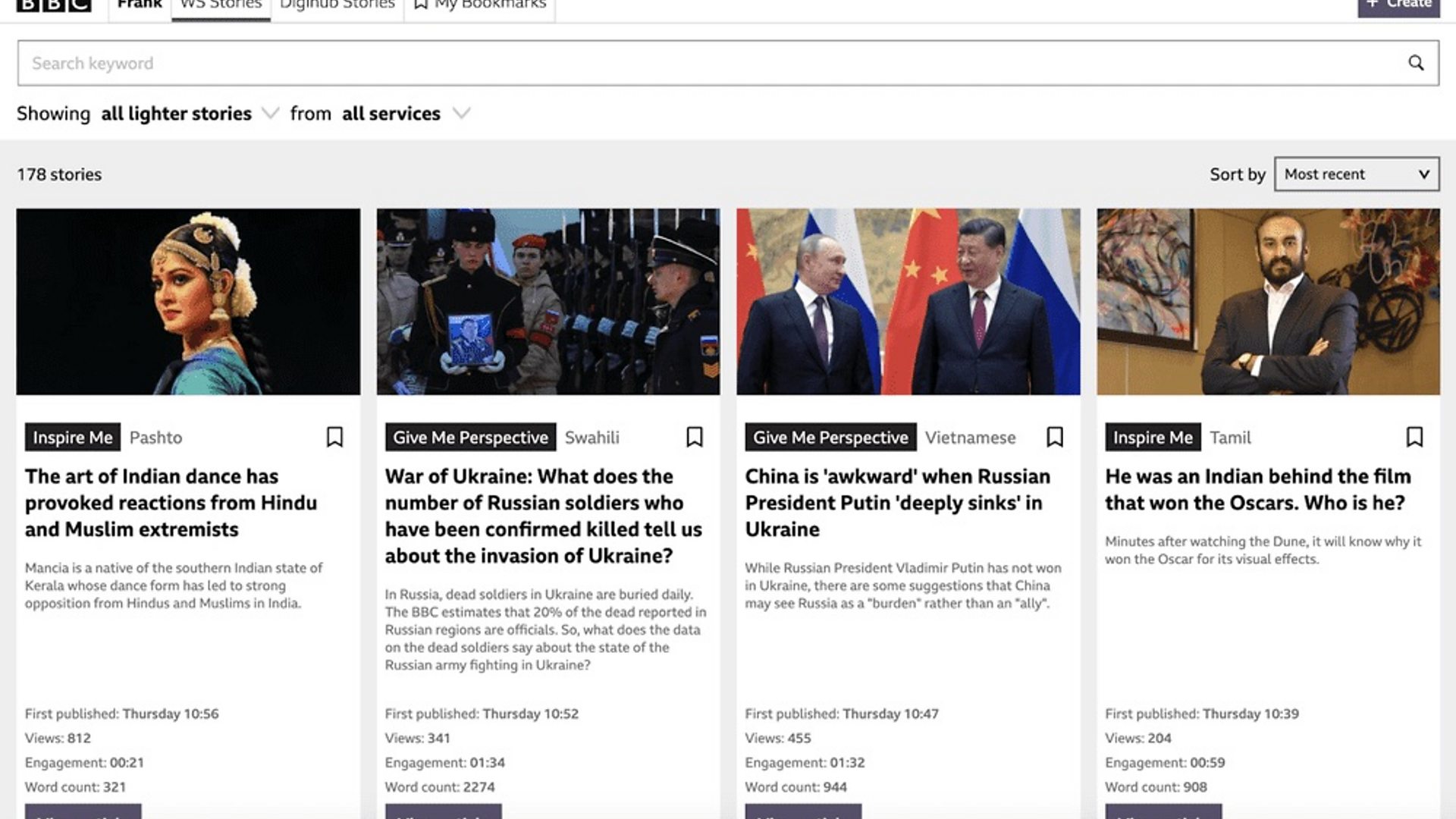Image resolution: width=1456 pixels, height=819 pixels.
Task: Expand the 'all lighter stories' chevron
Action: (270, 114)
